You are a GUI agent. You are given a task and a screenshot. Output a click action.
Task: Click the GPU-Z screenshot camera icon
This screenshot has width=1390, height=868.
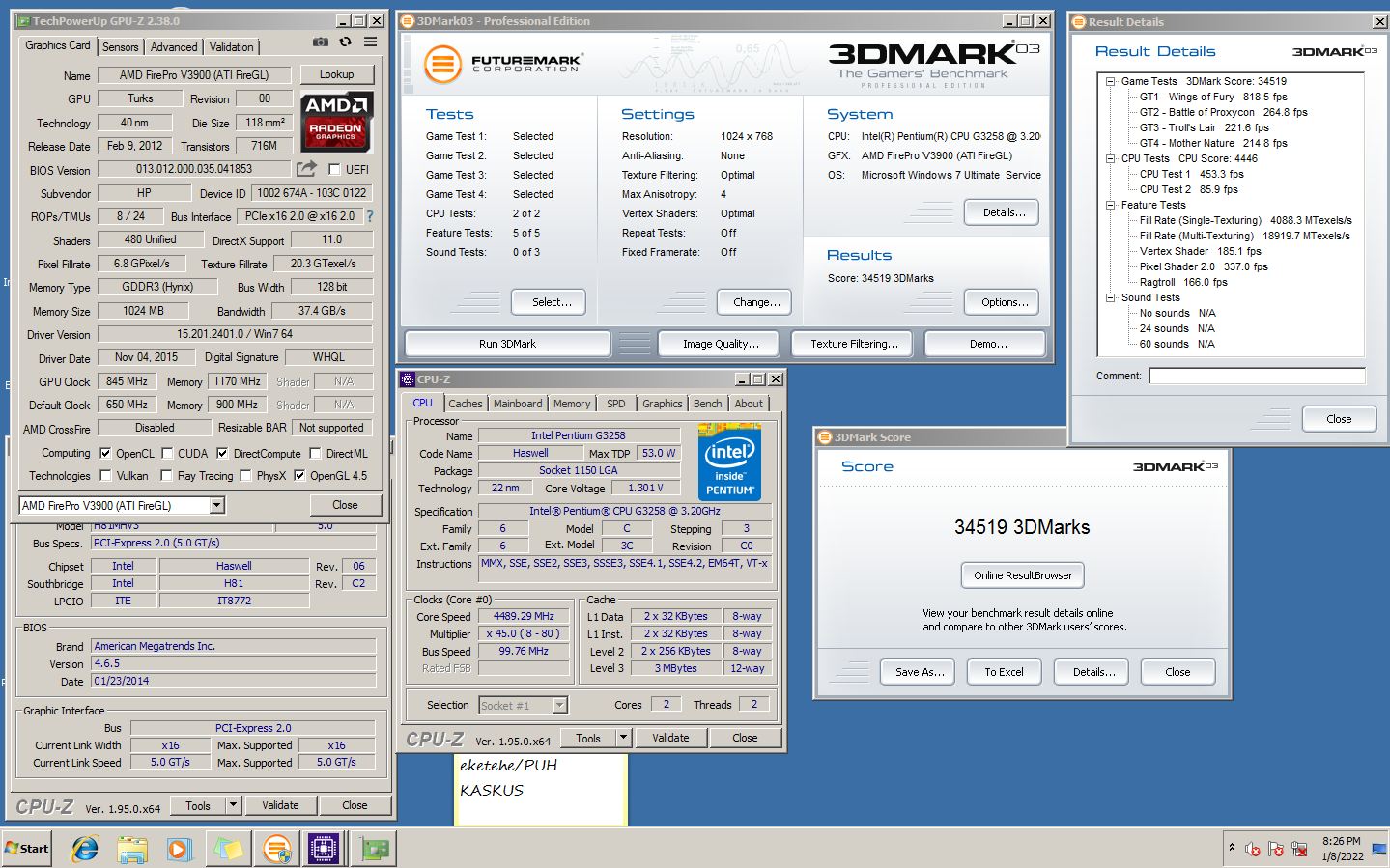pyautogui.click(x=320, y=42)
